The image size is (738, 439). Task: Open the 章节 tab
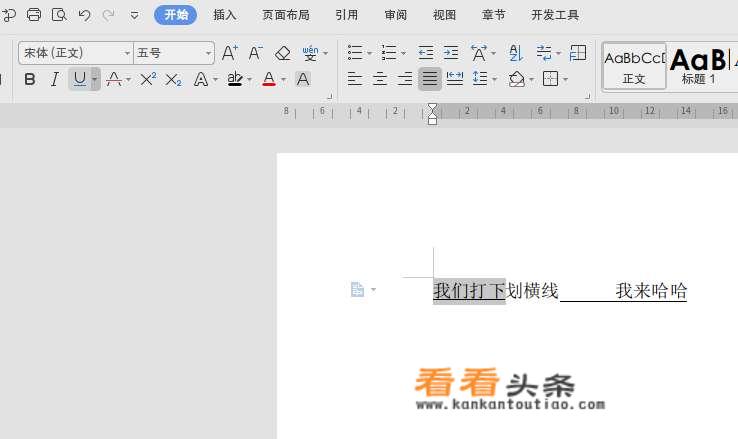coord(493,15)
